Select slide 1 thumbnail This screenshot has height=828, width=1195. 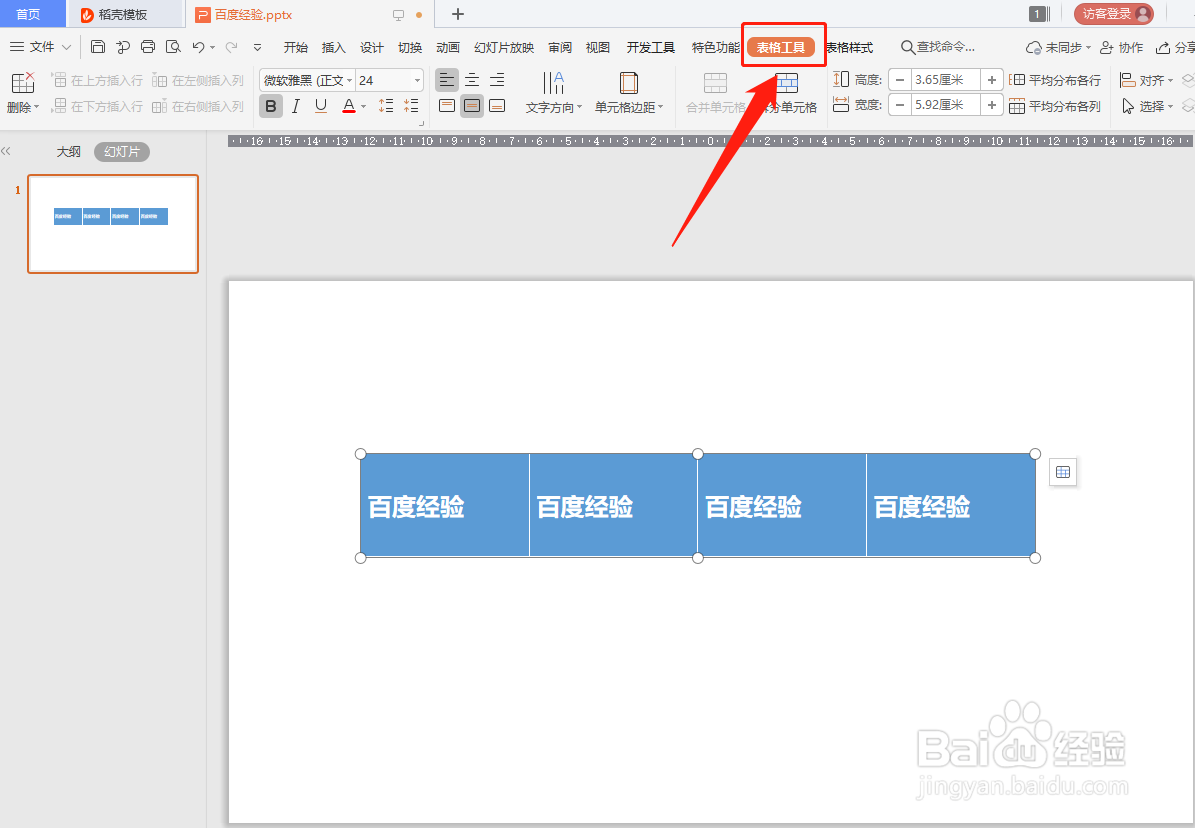tap(113, 223)
